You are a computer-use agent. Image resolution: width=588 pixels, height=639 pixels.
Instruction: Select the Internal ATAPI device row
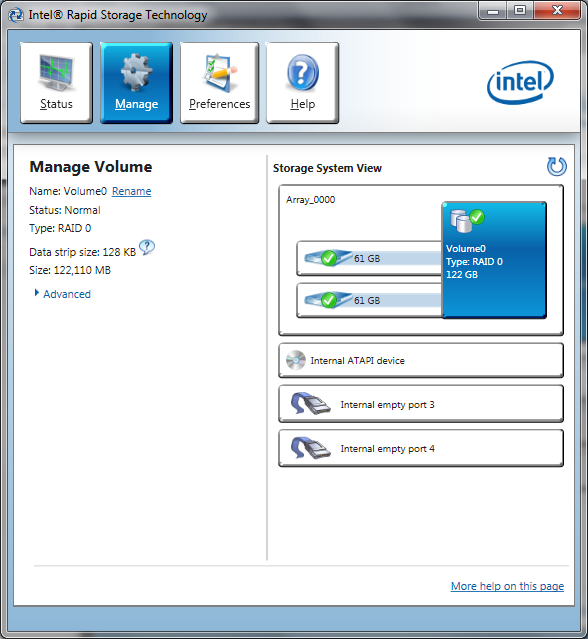421,360
